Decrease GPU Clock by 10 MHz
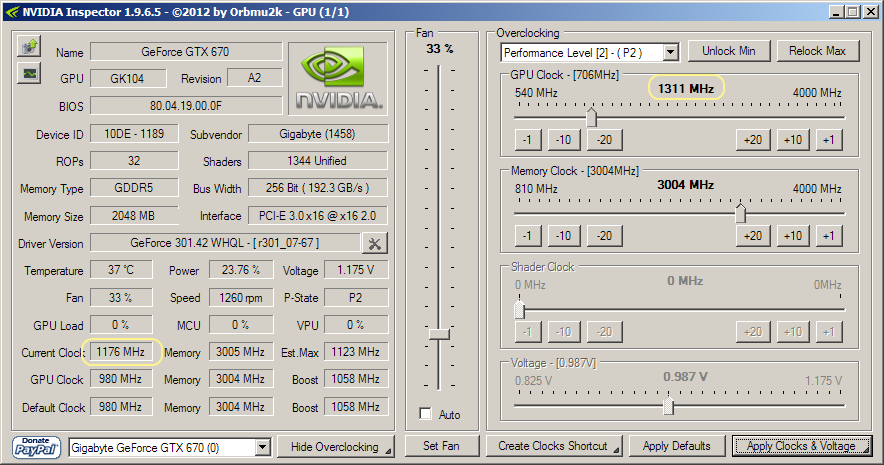This screenshot has width=884, height=465. tap(564, 140)
